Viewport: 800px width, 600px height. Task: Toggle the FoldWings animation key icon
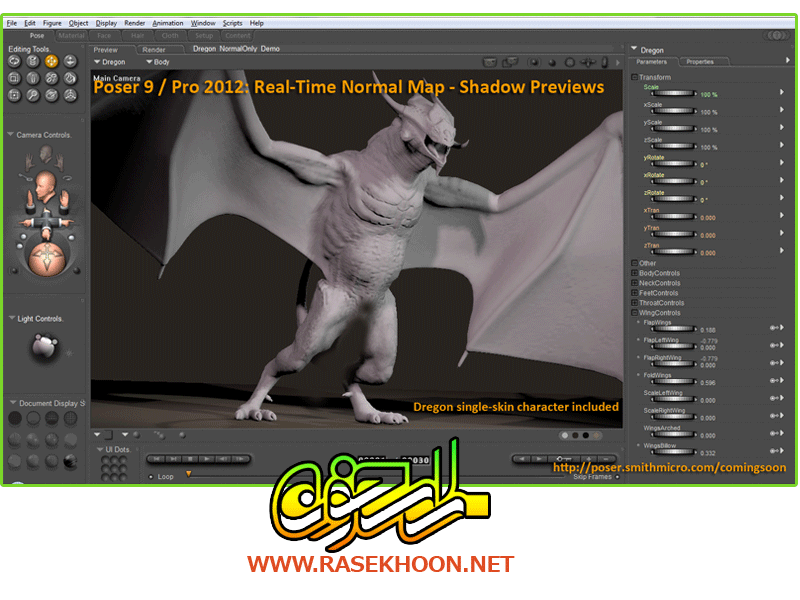773,381
